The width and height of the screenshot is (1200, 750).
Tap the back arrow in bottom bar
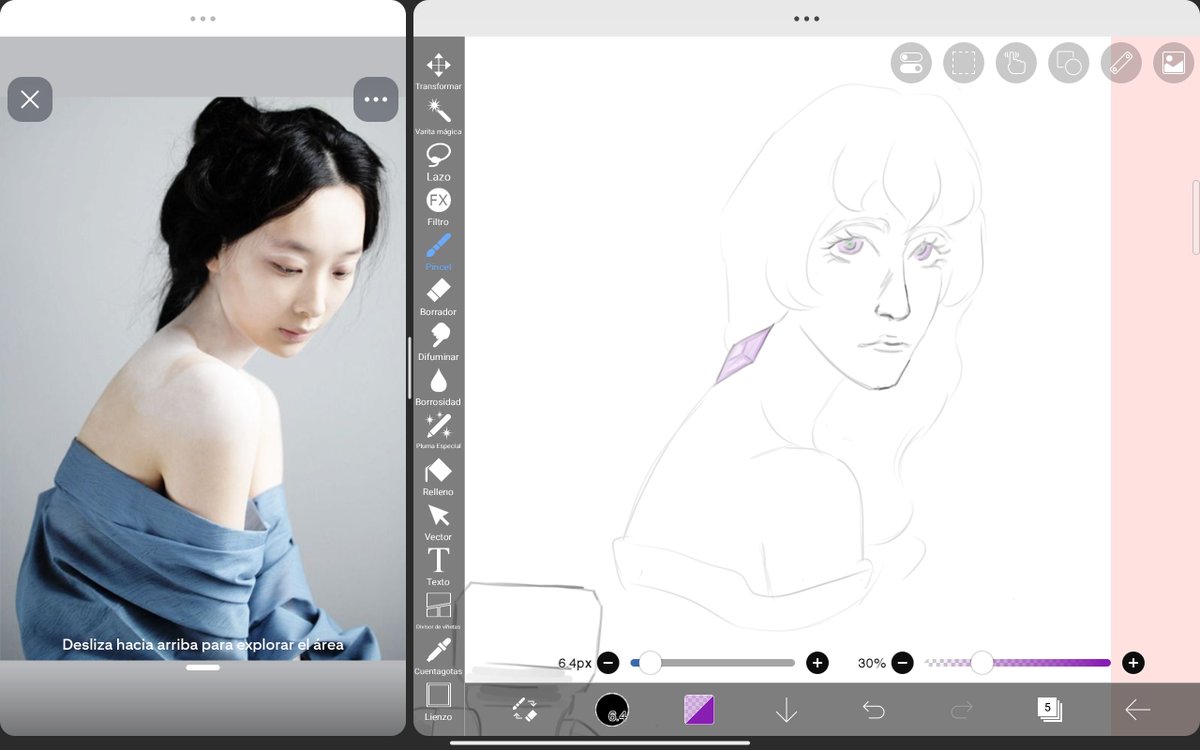tap(1137, 710)
